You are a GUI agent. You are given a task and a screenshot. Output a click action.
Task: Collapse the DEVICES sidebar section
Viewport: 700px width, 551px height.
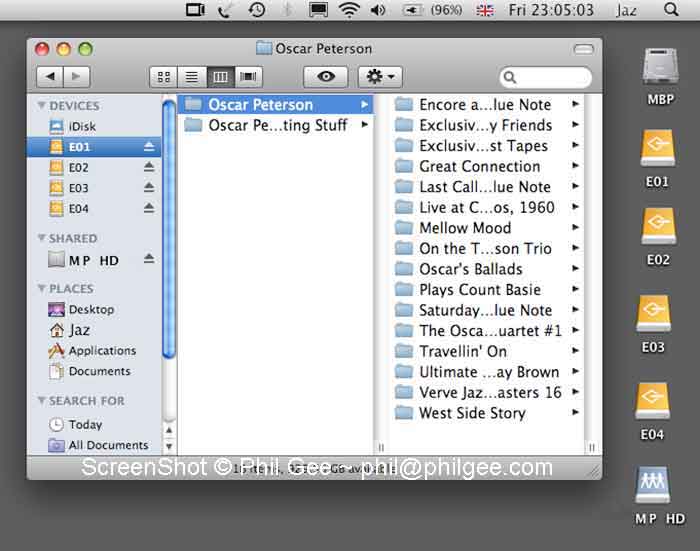(42, 106)
